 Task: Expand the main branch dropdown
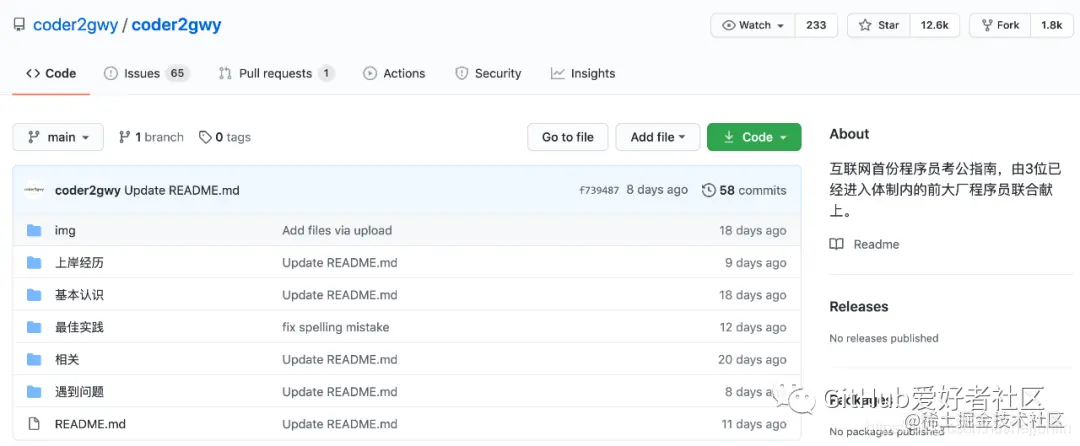coord(58,137)
